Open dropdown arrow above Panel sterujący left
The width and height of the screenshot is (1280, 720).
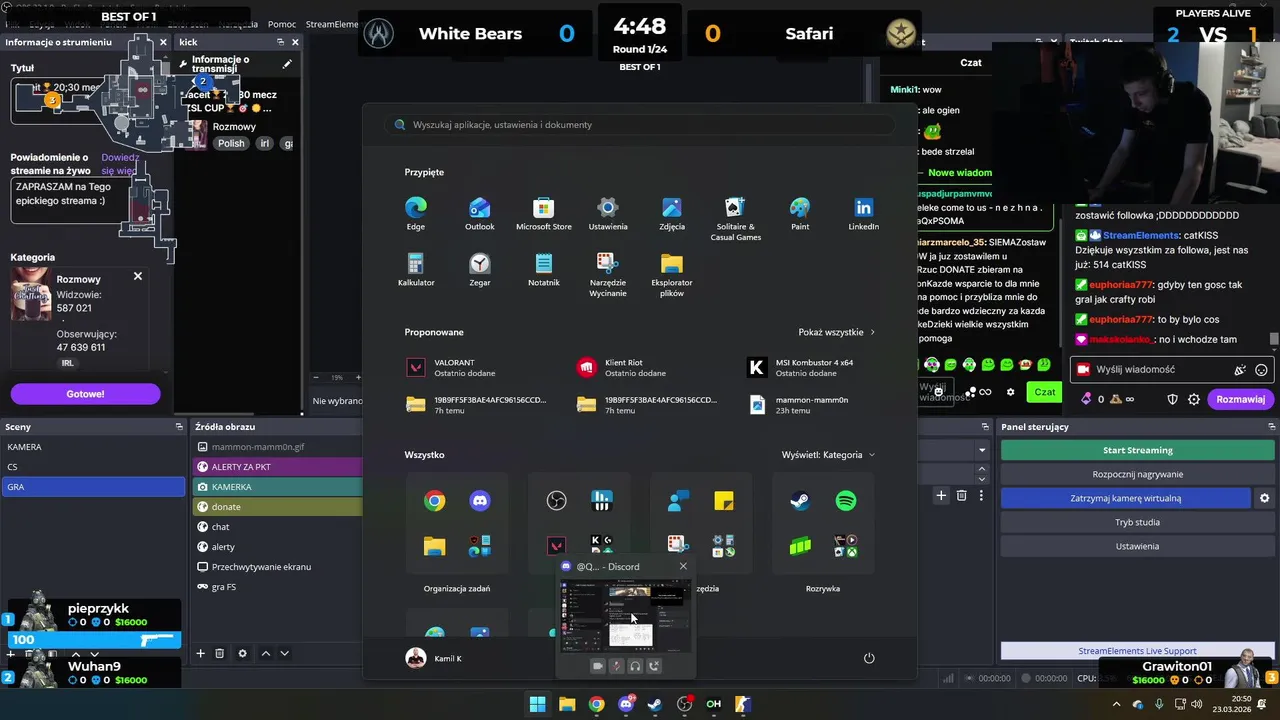click(982, 450)
